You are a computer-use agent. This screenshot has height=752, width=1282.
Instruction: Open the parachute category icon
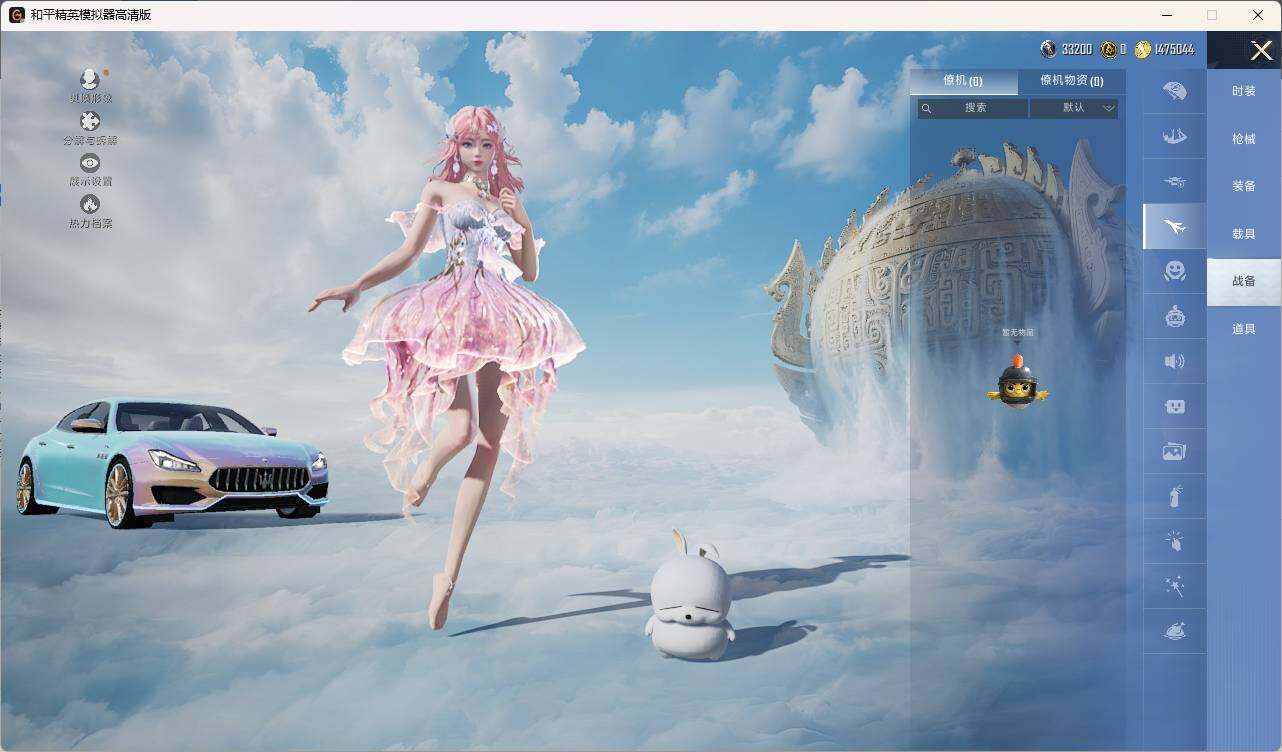[x=1174, y=91]
